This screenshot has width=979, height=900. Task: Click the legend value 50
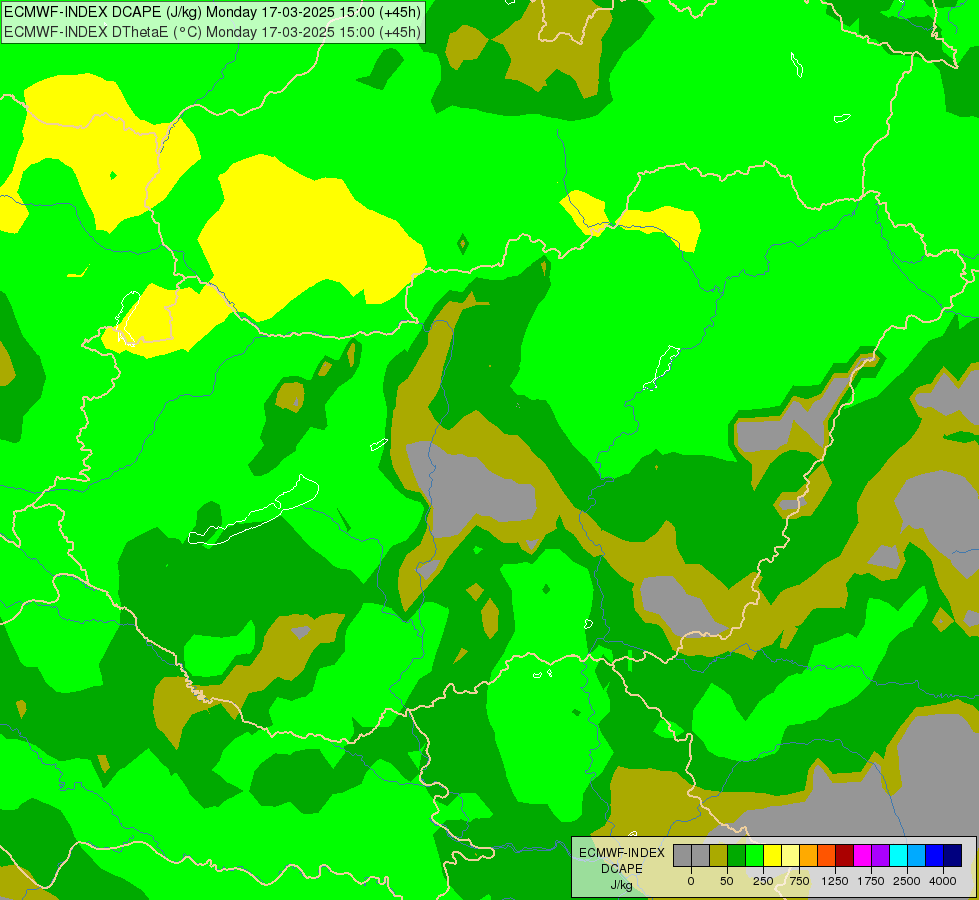(727, 881)
